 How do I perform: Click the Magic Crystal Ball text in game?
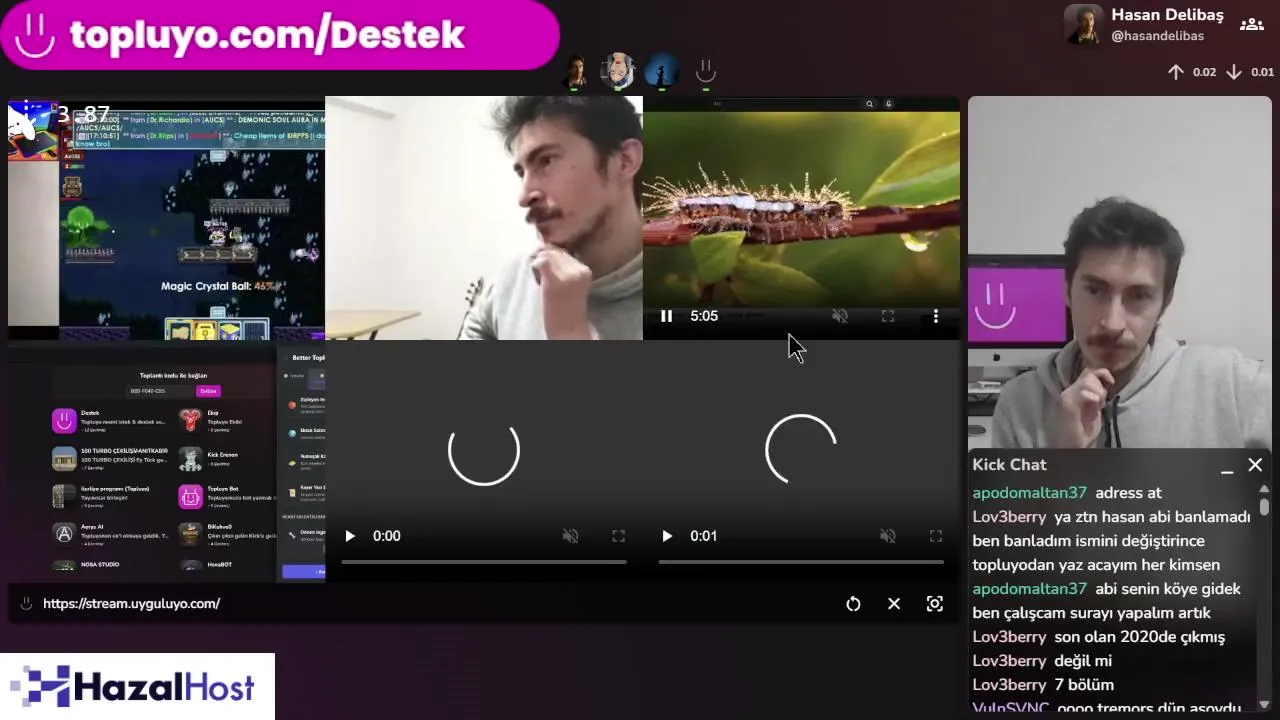point(217,287)
